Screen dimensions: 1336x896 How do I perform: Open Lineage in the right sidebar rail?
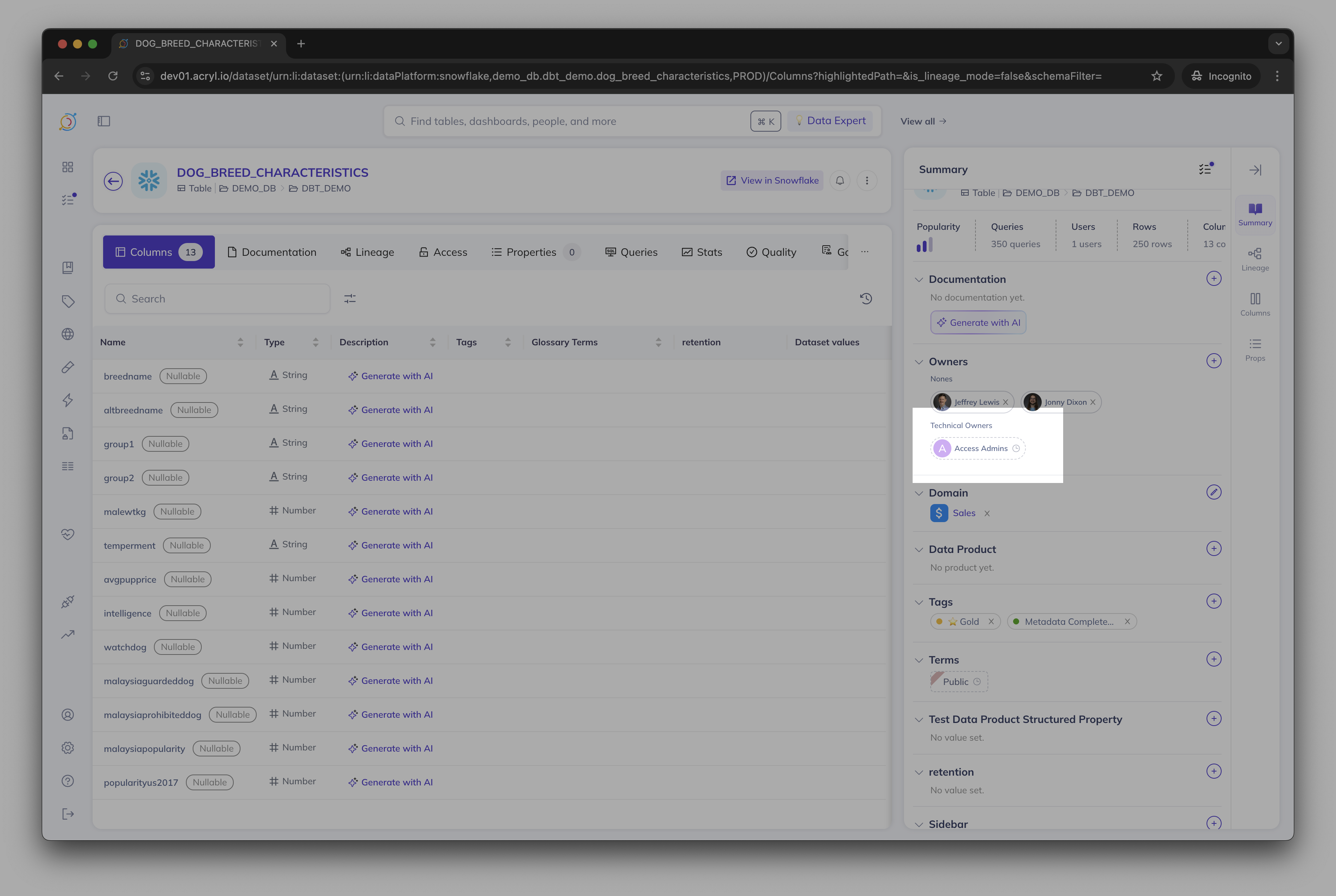pyautogui.click(x=1255, y=259)
